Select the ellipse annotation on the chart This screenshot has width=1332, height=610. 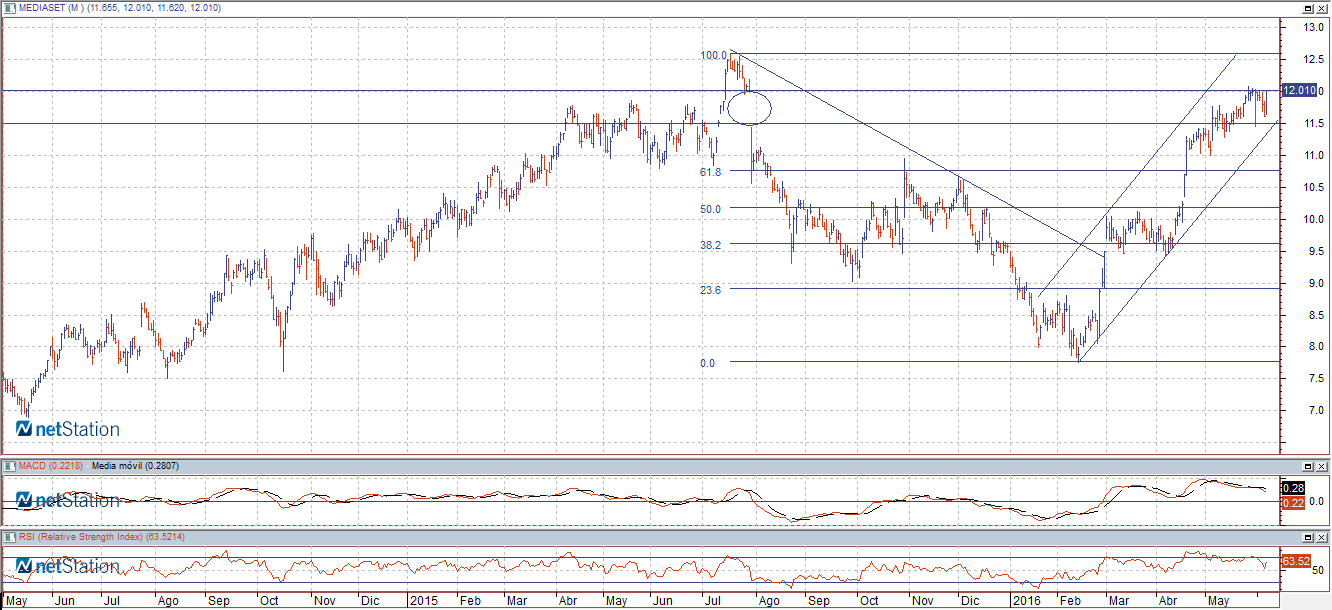coord(749,107)
